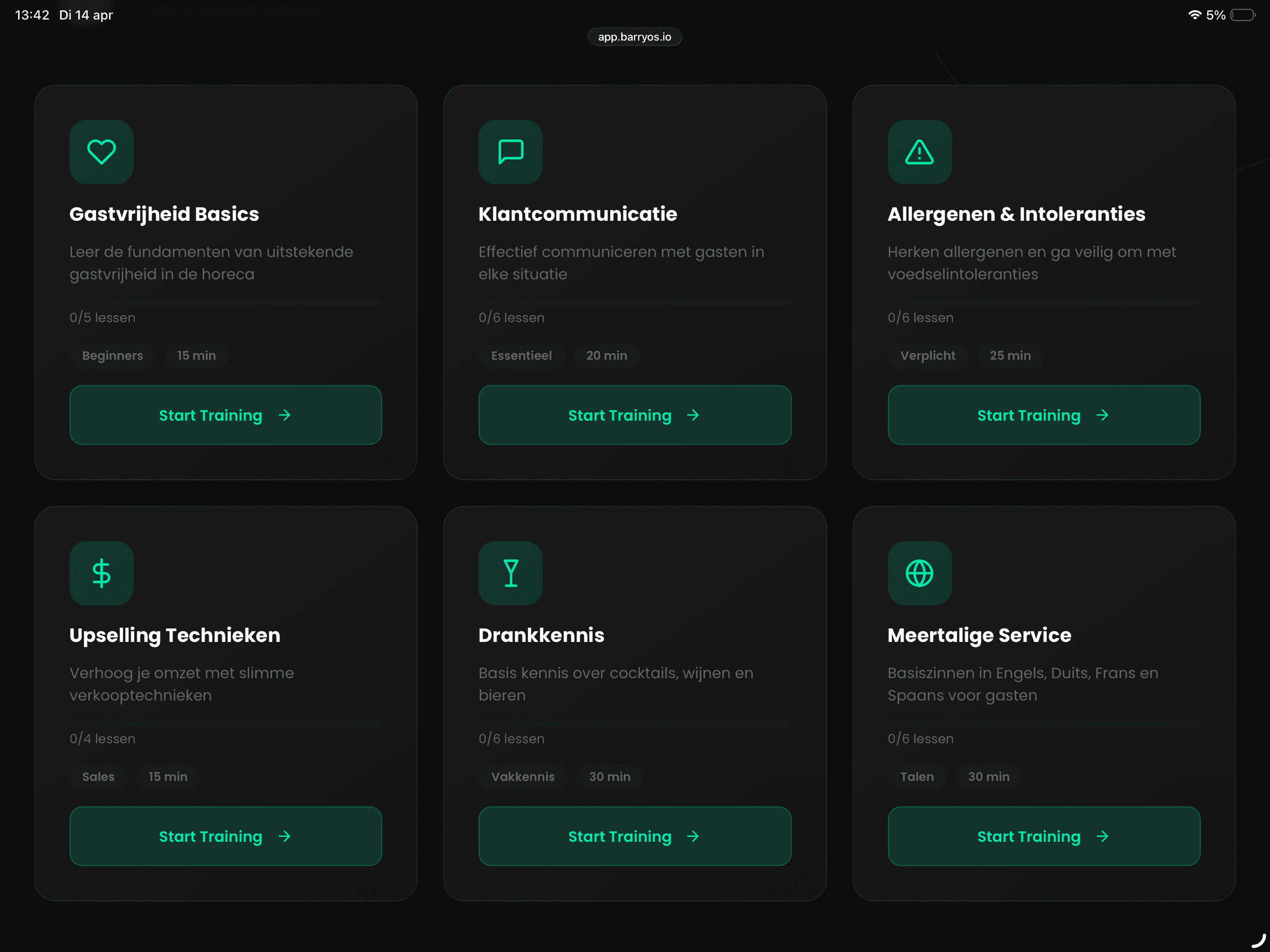Click the warning triangle icon on Allergenen

click(919, 152)
